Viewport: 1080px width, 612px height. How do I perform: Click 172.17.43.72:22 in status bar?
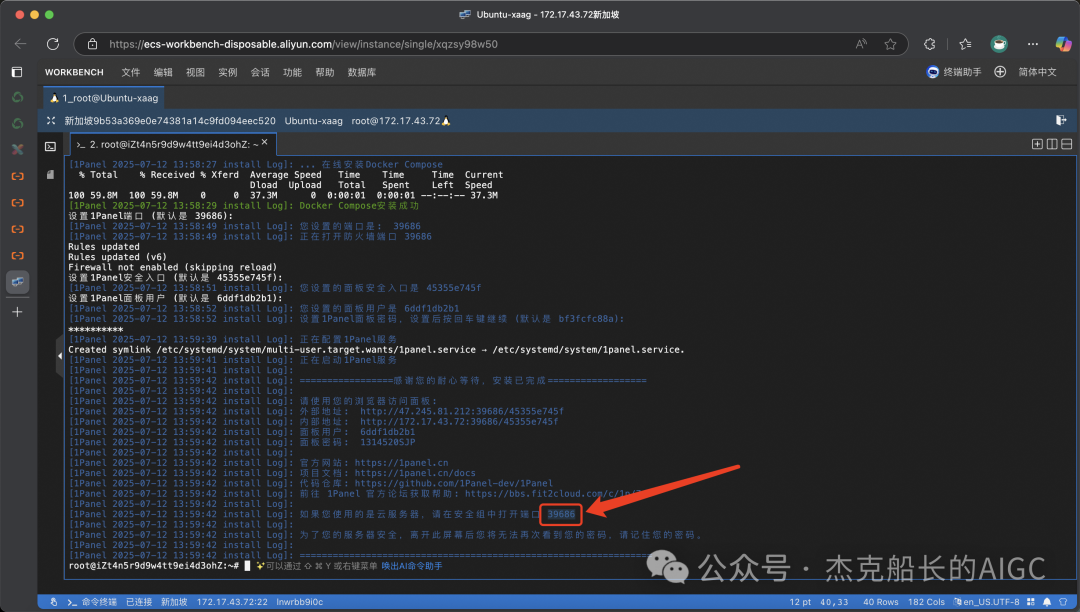coord(232,602)
